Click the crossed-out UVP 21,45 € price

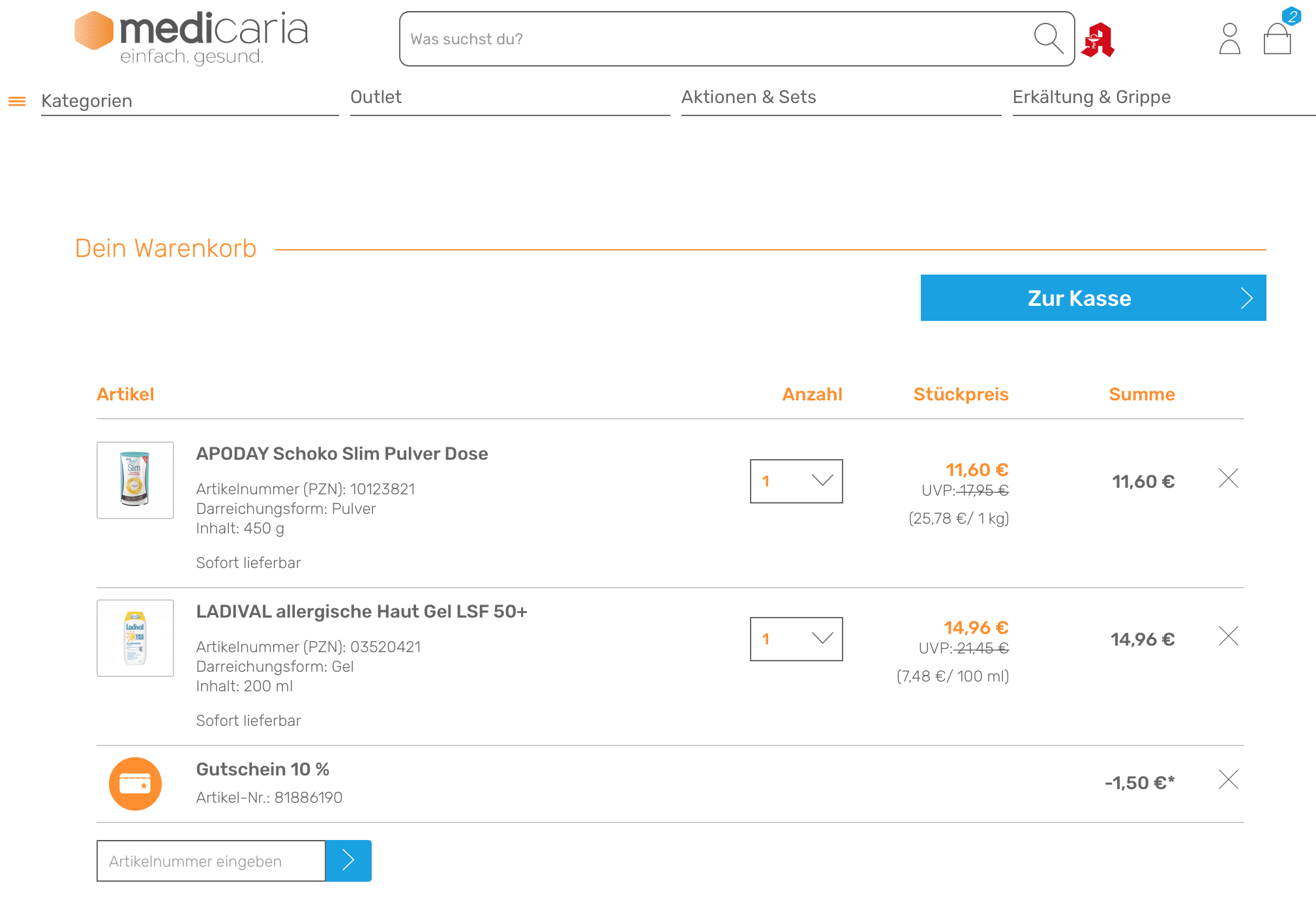(981, 648)
